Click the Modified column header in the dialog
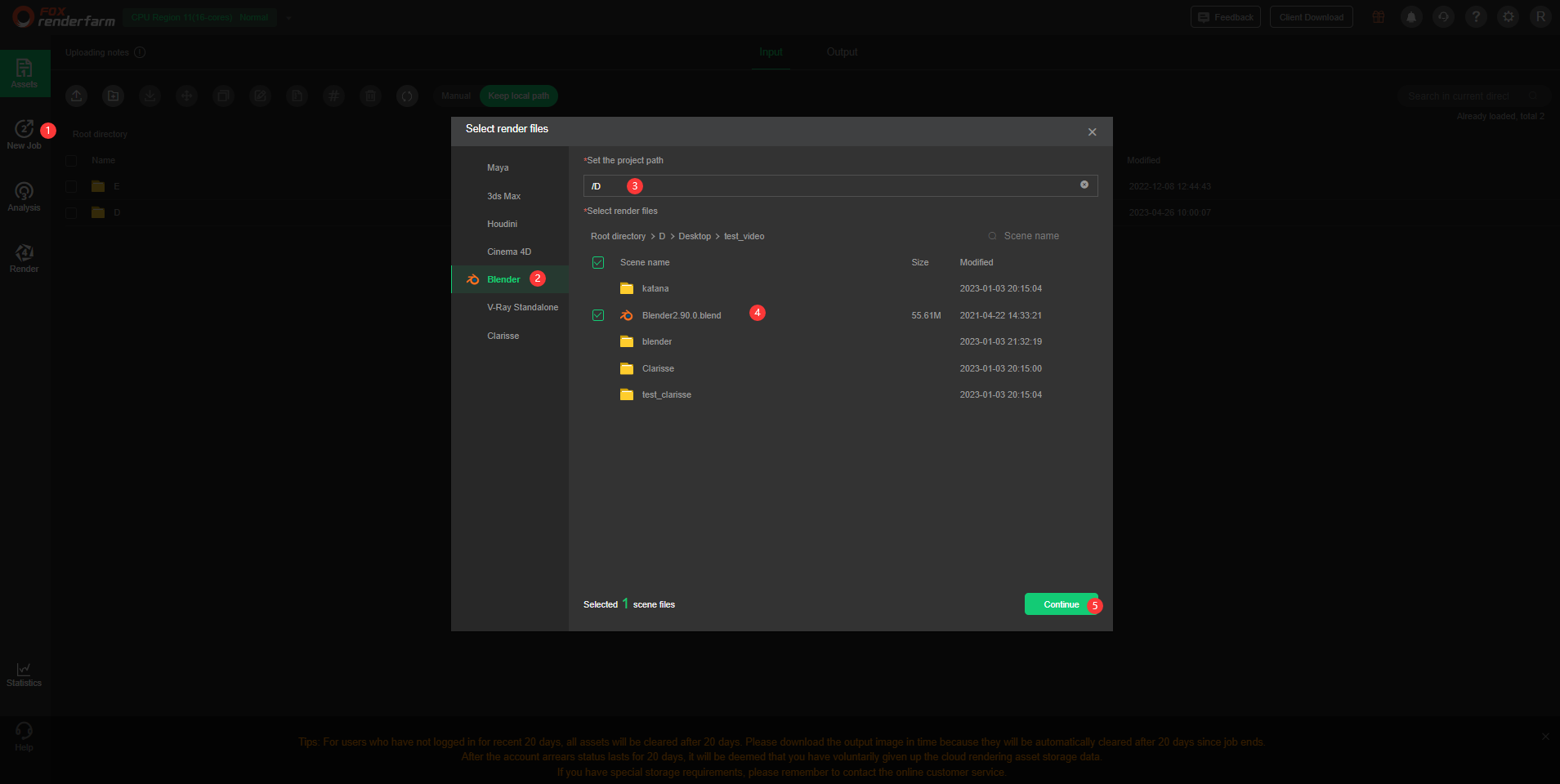This screenshot has height=784, width=1560. 977,262
